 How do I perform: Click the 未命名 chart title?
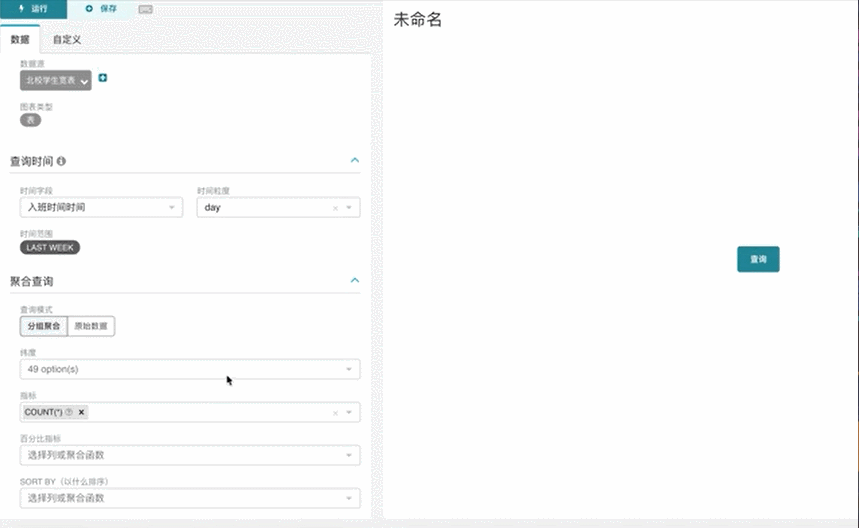point(417,20)
